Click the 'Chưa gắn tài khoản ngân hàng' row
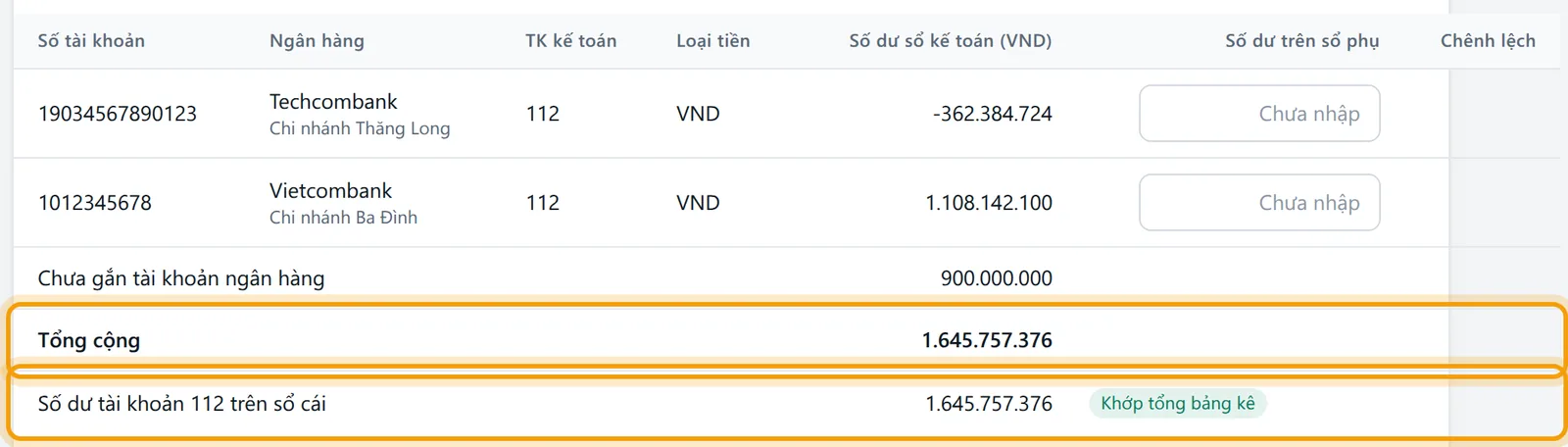 pyautogui.click(x=731, y=278)
